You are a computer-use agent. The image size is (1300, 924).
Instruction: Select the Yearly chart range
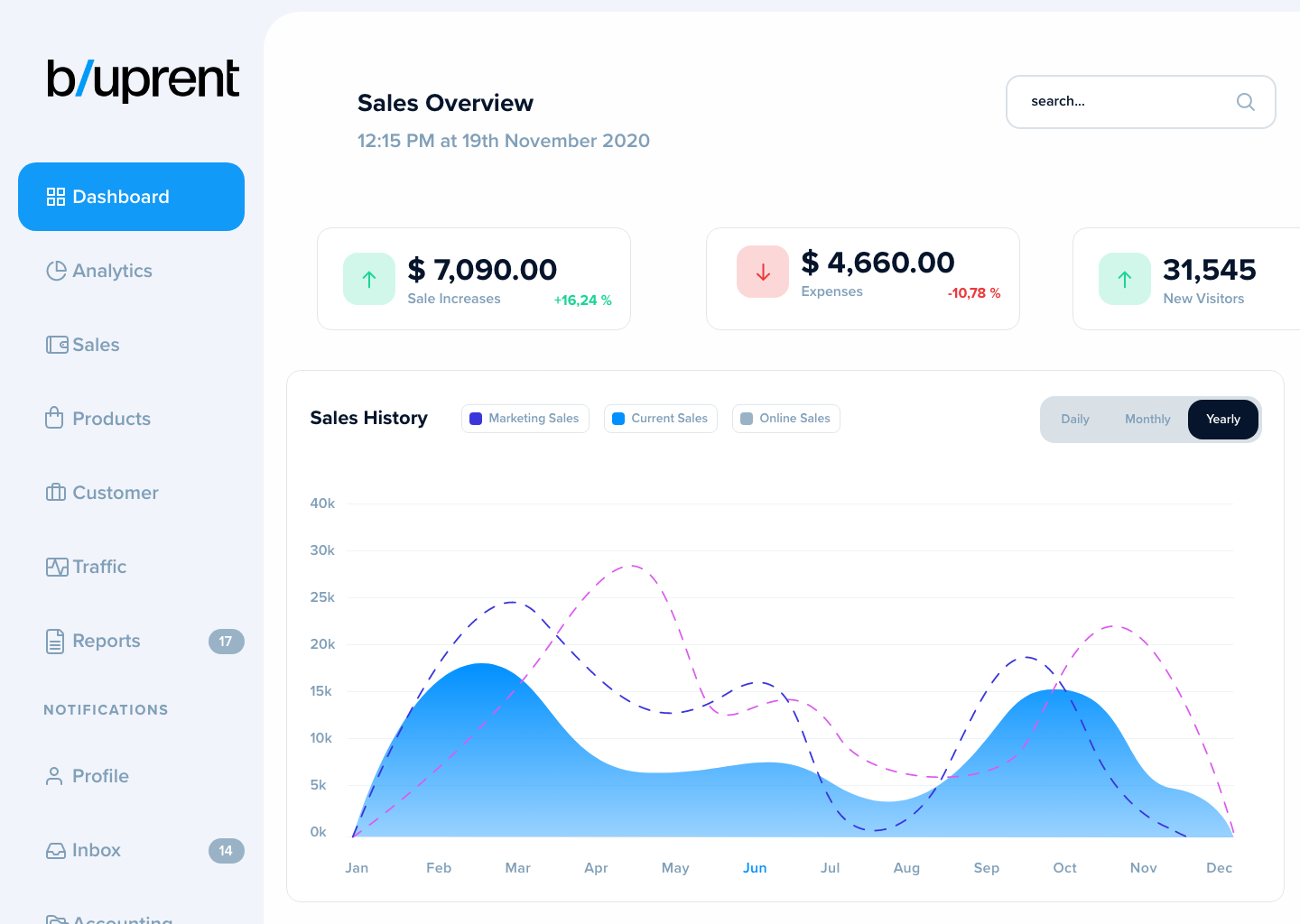click(x=1222, y=420)
